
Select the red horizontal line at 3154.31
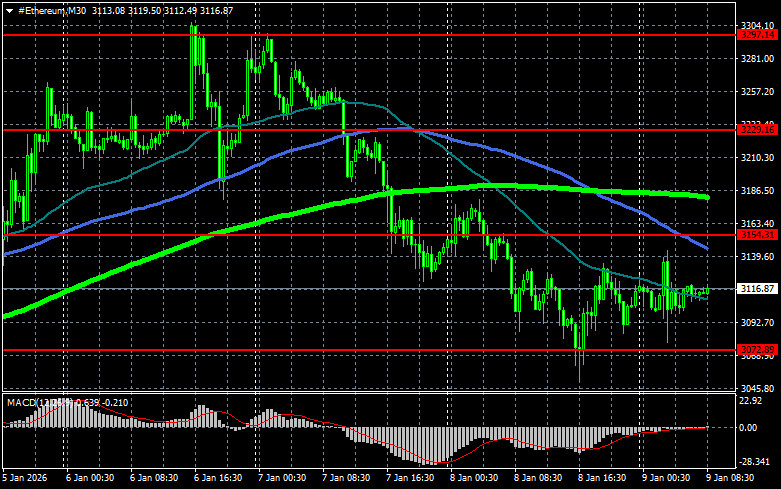point(369,235)
